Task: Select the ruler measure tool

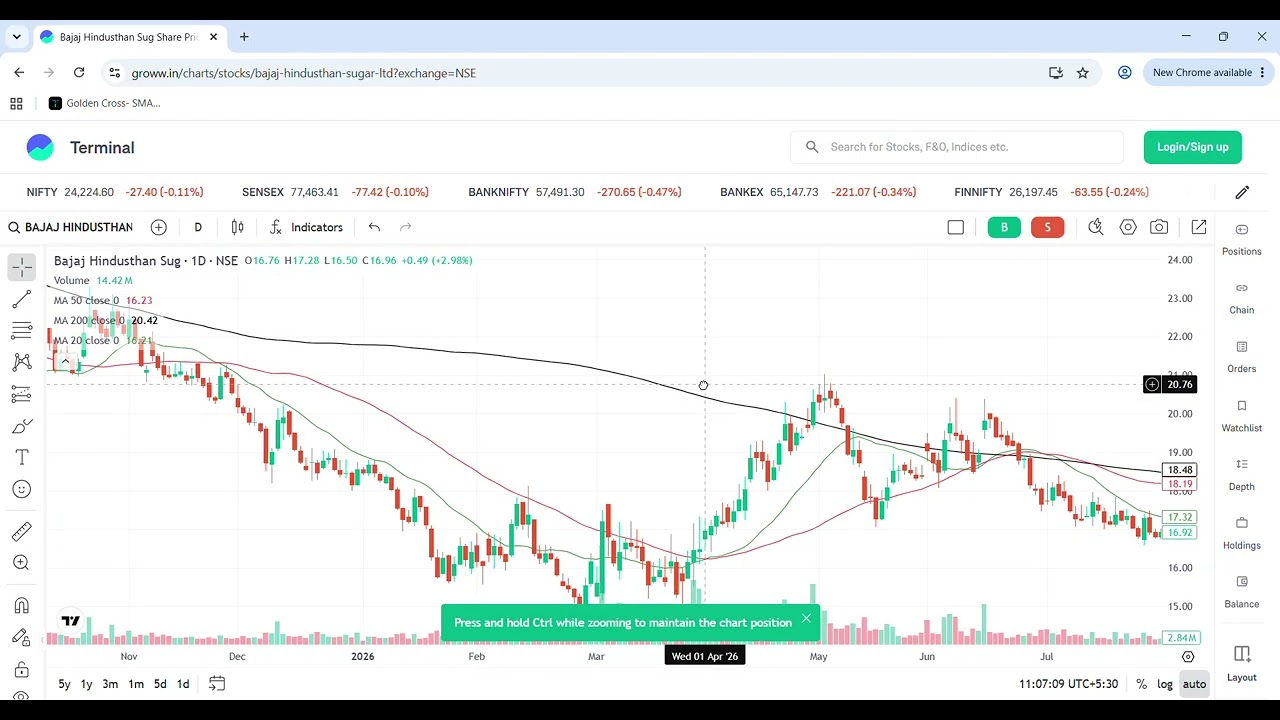Action: (21, 531)
